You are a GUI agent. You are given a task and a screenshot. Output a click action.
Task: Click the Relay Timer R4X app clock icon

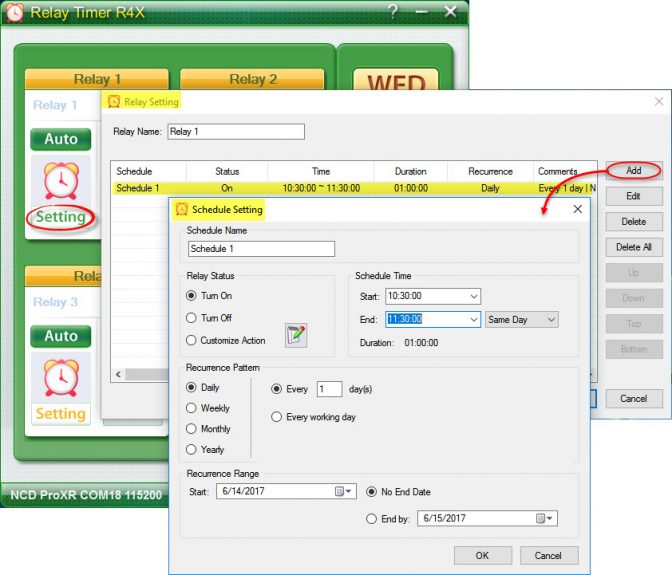pos(14,13)
